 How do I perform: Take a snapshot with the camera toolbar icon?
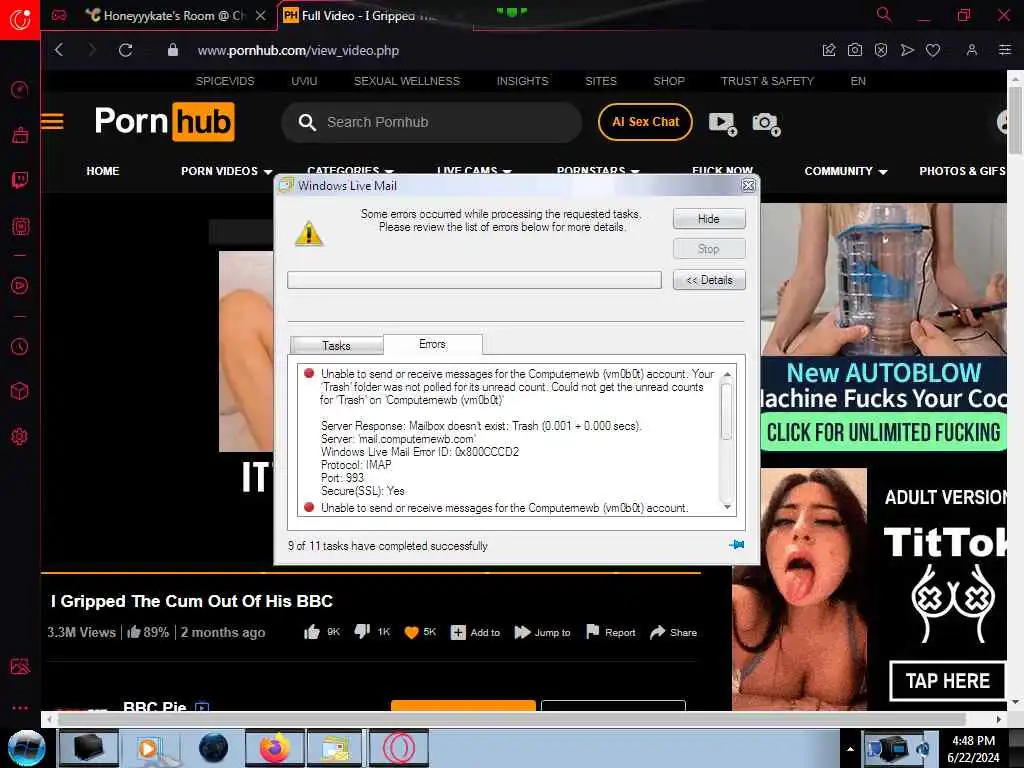(x=854, y=50)
